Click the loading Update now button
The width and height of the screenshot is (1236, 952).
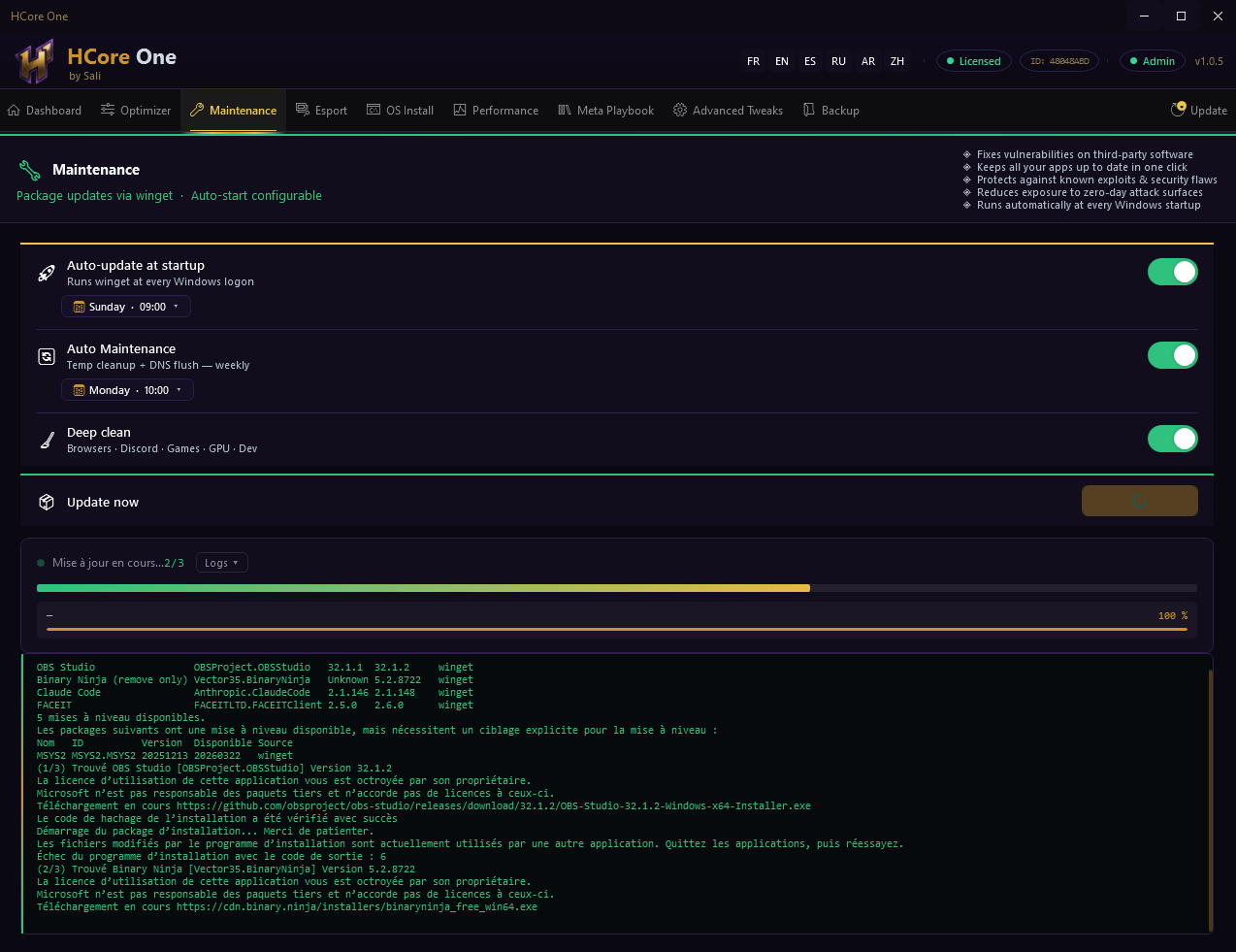click(x=1140, y=501)
